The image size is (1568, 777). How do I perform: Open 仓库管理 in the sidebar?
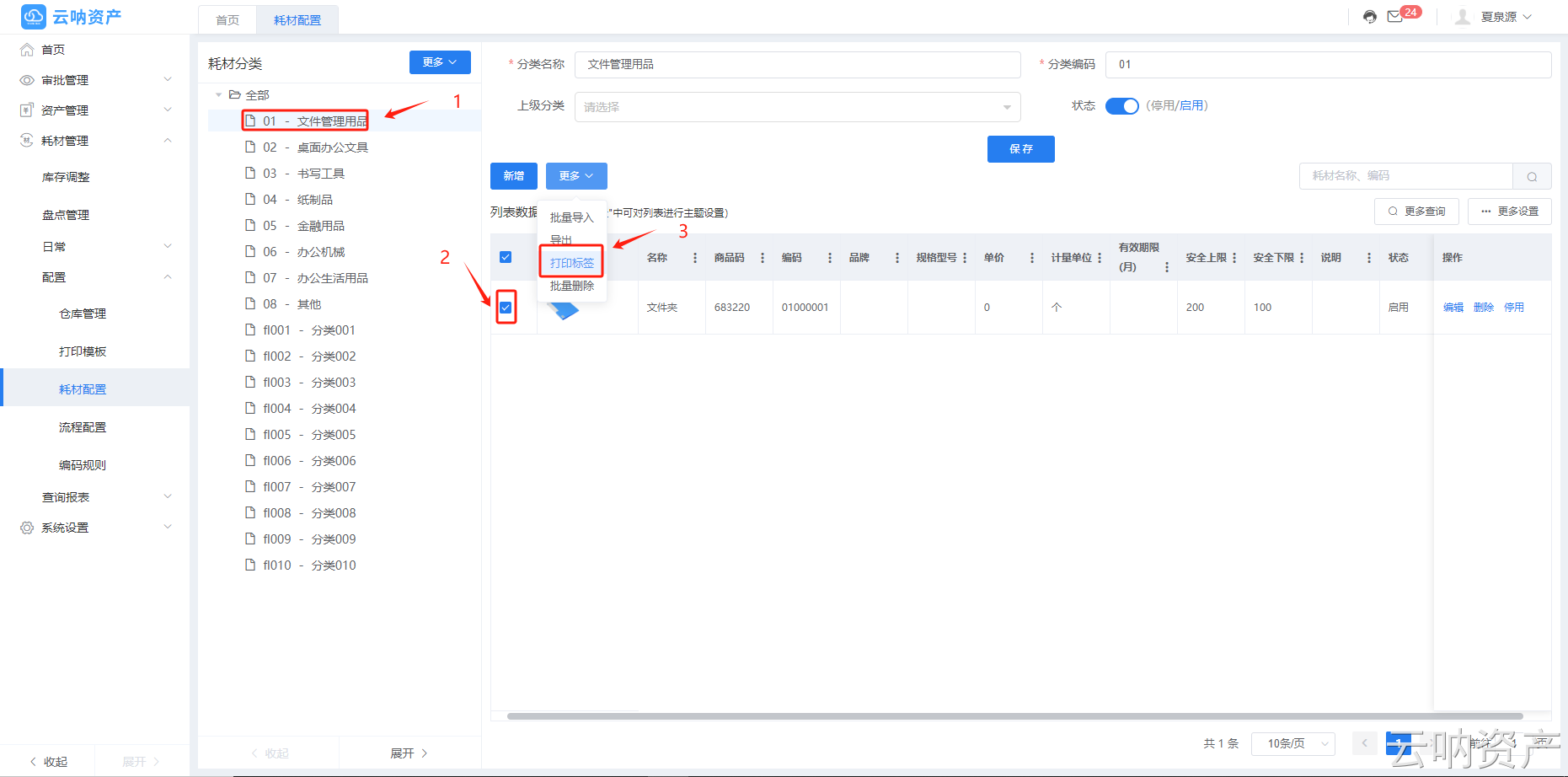(83, 313)
